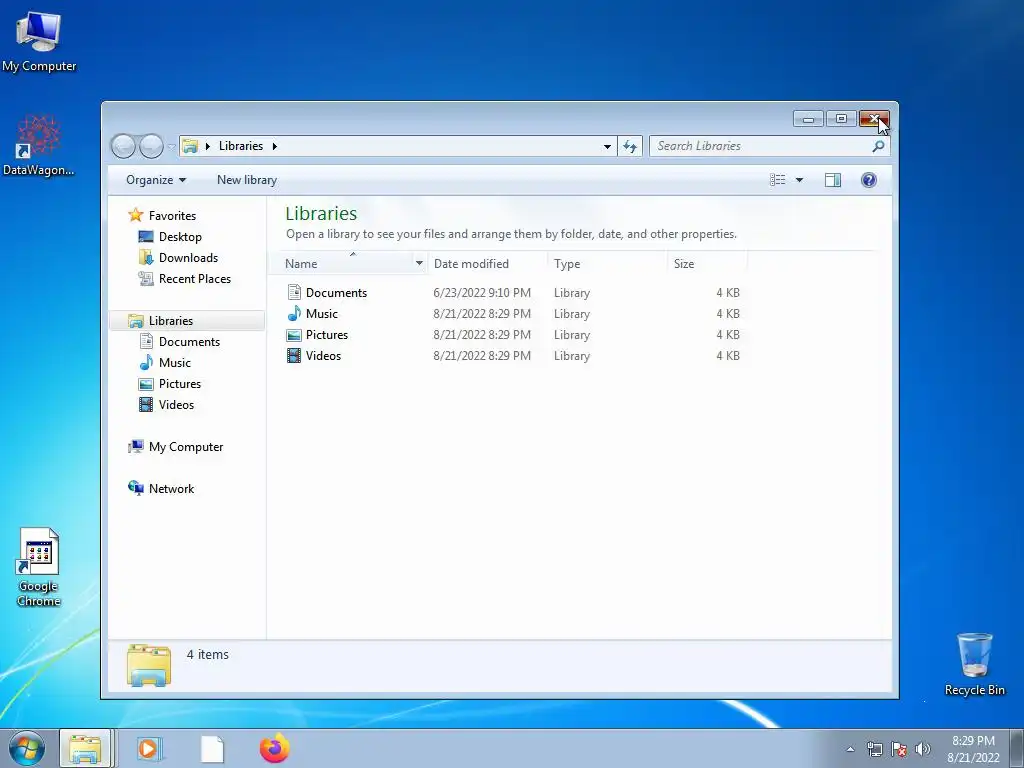The width and height of the screenshot is (1024, 768).
Task: Click the search magnifier icon
Action: click(x=878, y=146)
